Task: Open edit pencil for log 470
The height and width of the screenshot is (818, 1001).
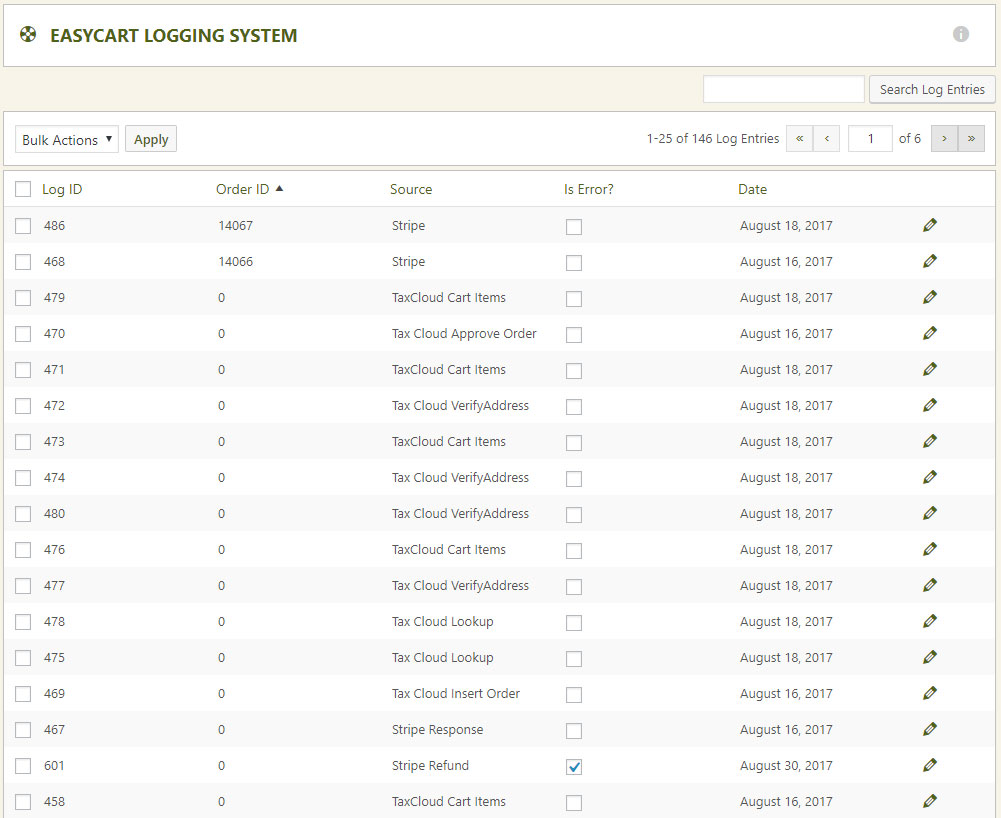Action: coord(930,333)
